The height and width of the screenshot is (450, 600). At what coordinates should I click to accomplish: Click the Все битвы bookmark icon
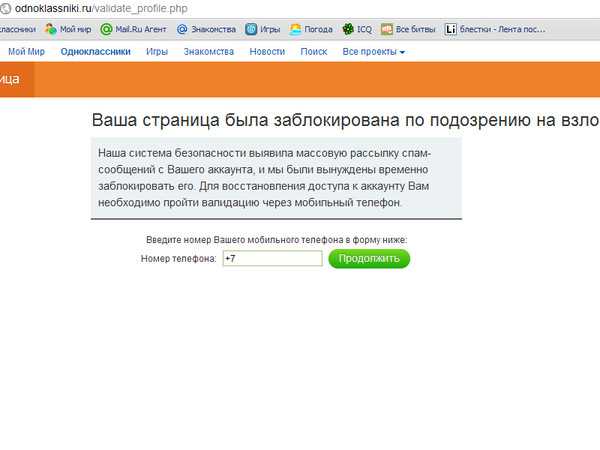click(x=386, y=29)
